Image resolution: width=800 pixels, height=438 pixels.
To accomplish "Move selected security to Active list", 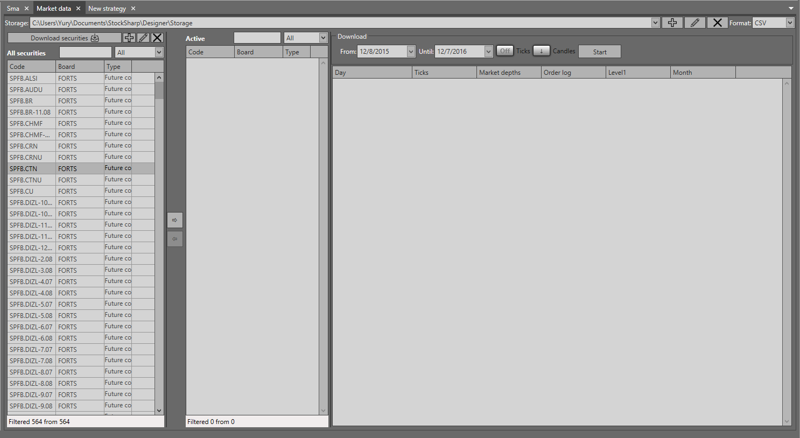I will click(174, 220).
